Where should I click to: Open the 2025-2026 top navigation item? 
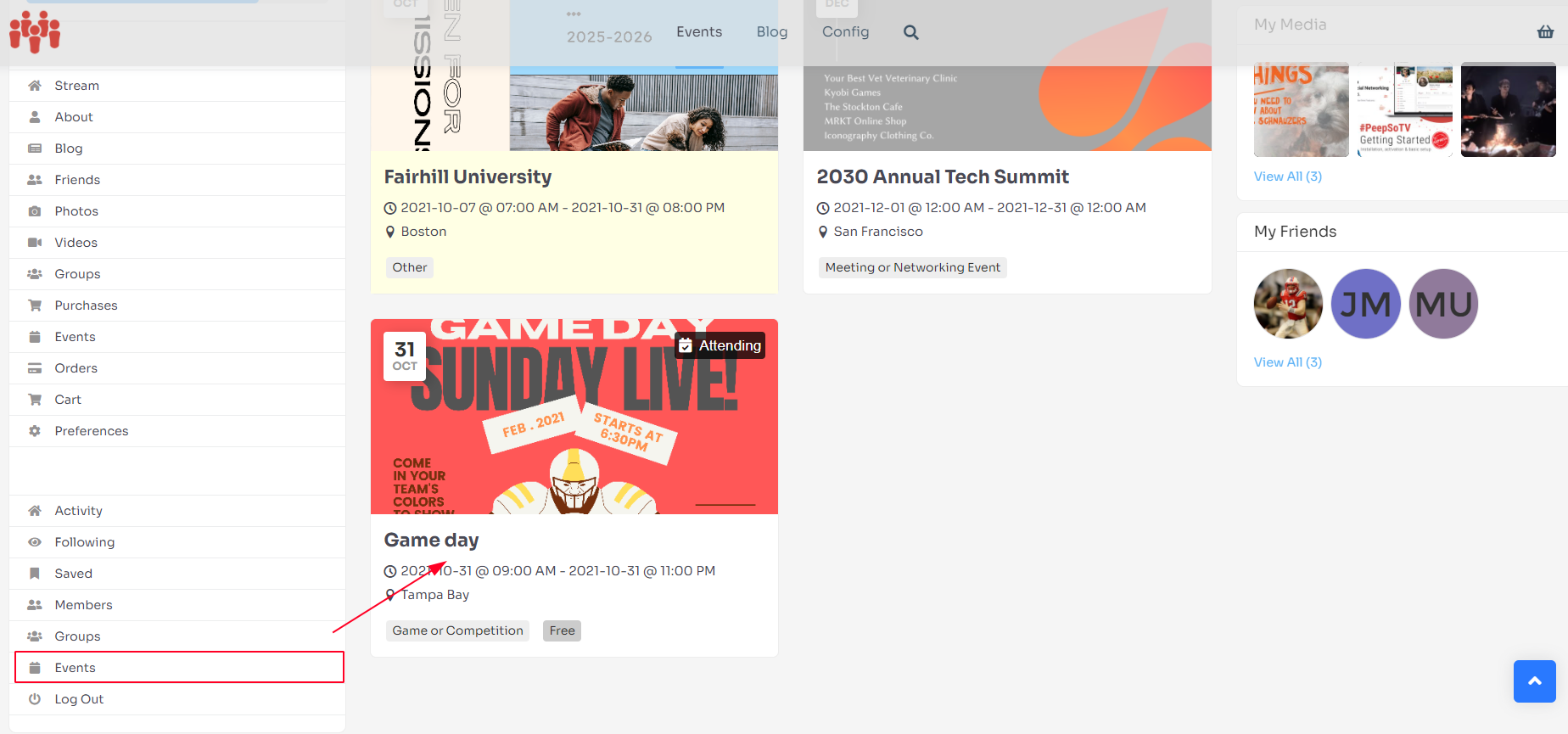609,36
